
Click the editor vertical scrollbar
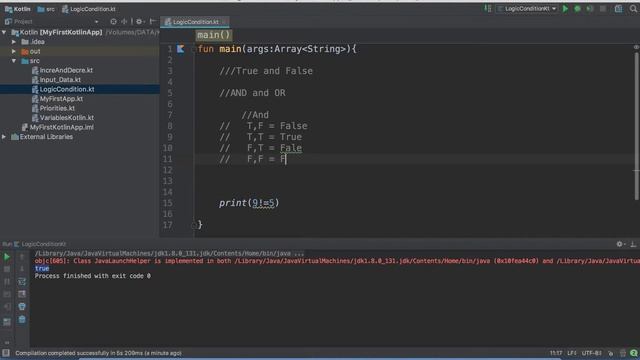coord(636,127)
